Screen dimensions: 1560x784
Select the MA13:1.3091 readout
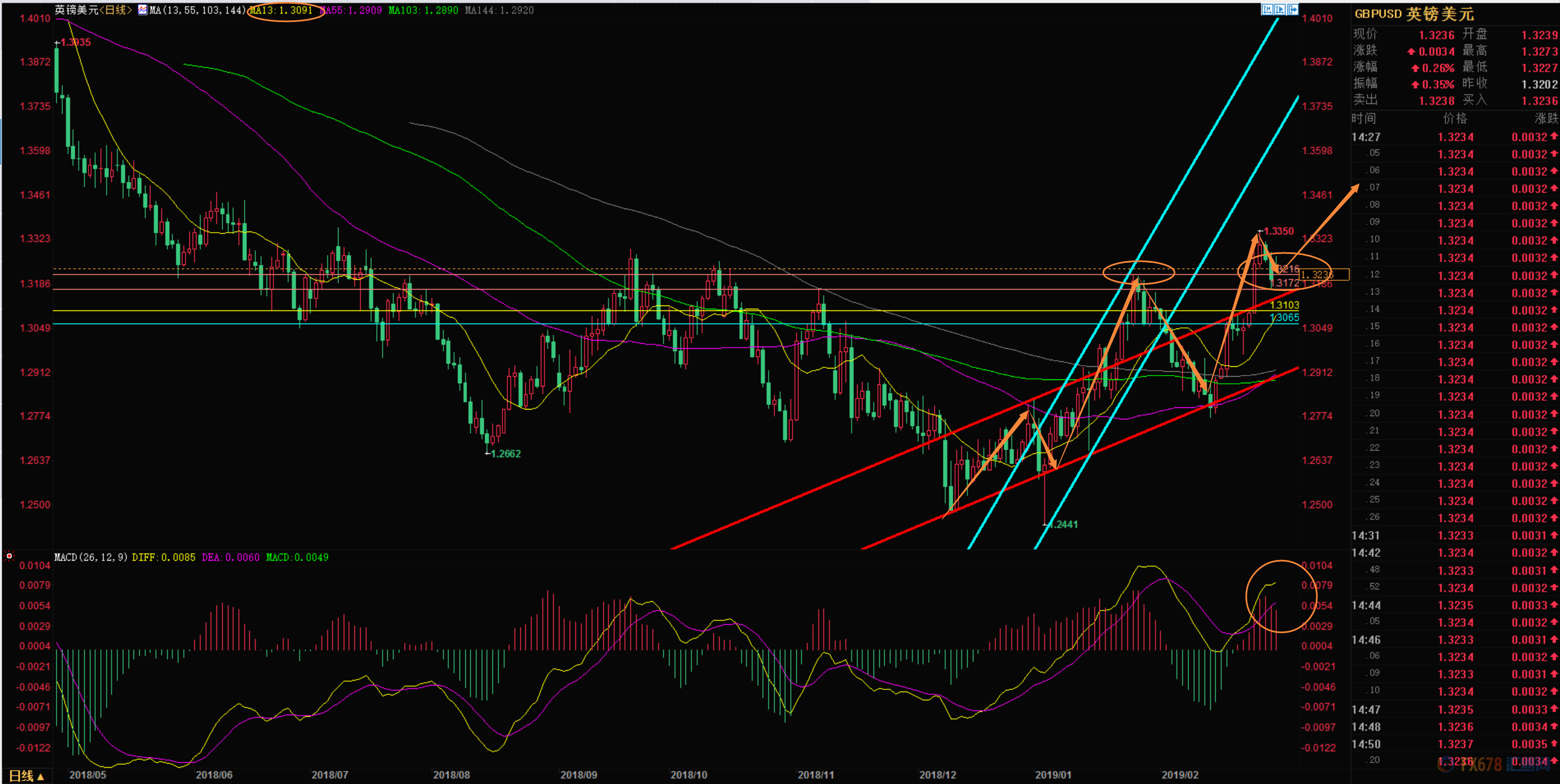281,10
